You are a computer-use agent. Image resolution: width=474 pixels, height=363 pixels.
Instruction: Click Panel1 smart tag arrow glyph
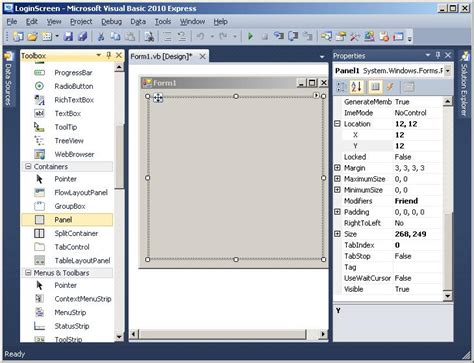[x=316, y=96]
